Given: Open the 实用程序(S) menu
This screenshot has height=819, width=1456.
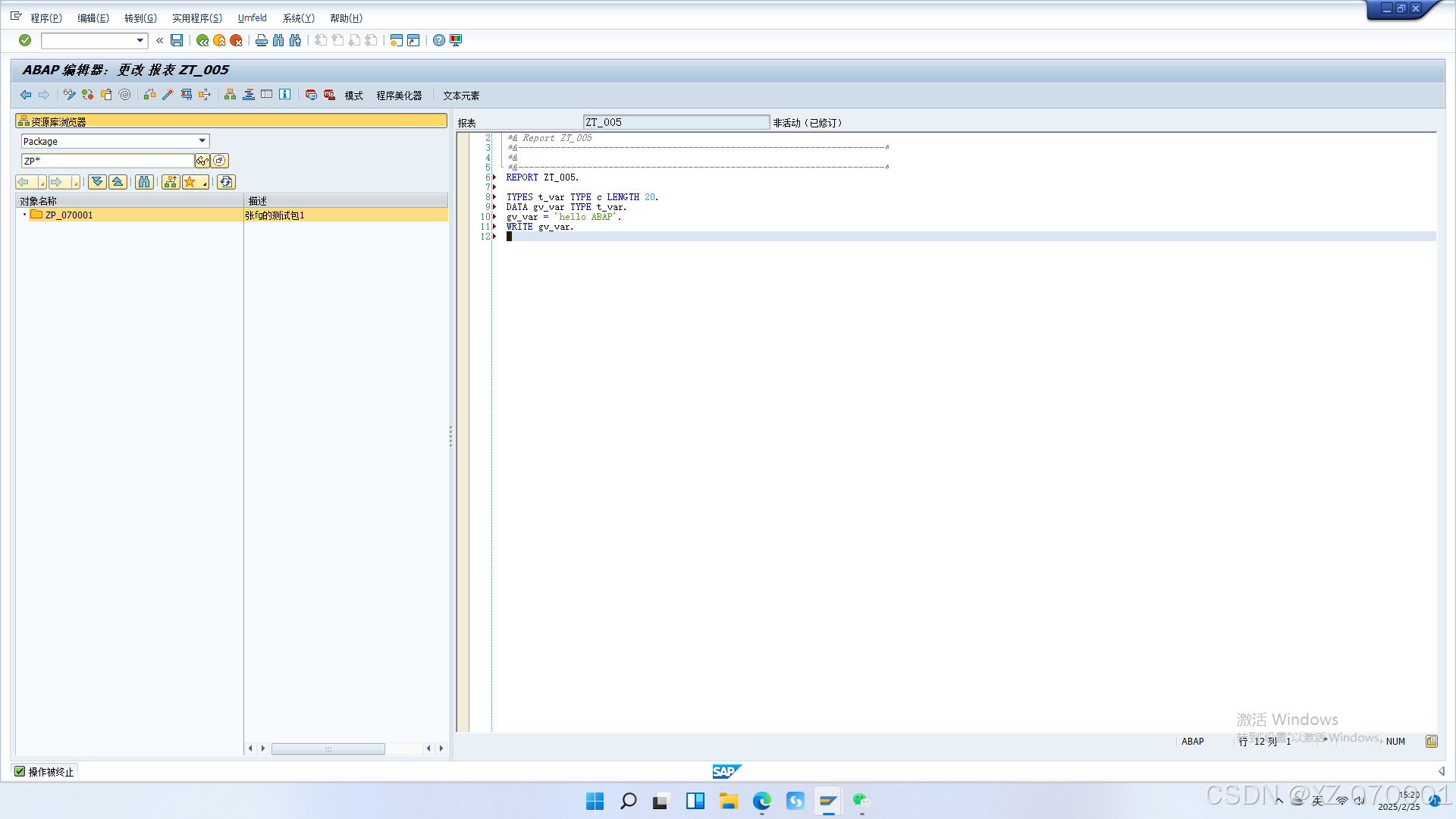Looking at the screenshot, I should (197, 18).
